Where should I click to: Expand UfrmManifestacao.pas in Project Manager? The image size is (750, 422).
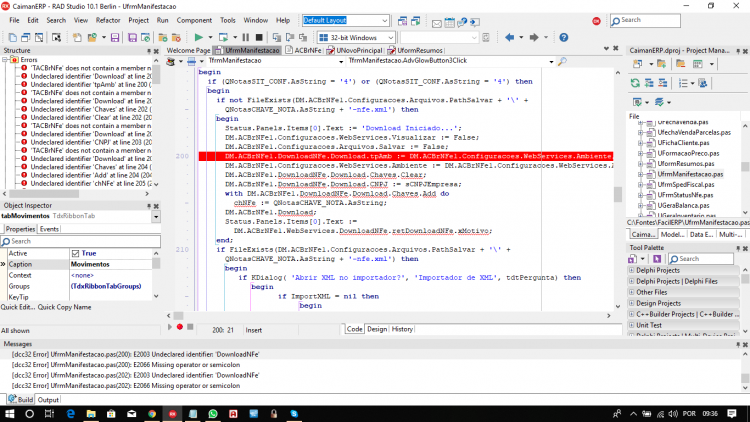click(640, 174)
